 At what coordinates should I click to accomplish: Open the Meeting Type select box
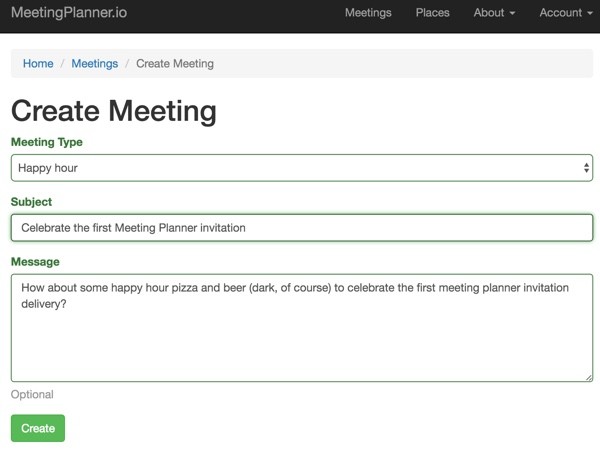point(302,168)
